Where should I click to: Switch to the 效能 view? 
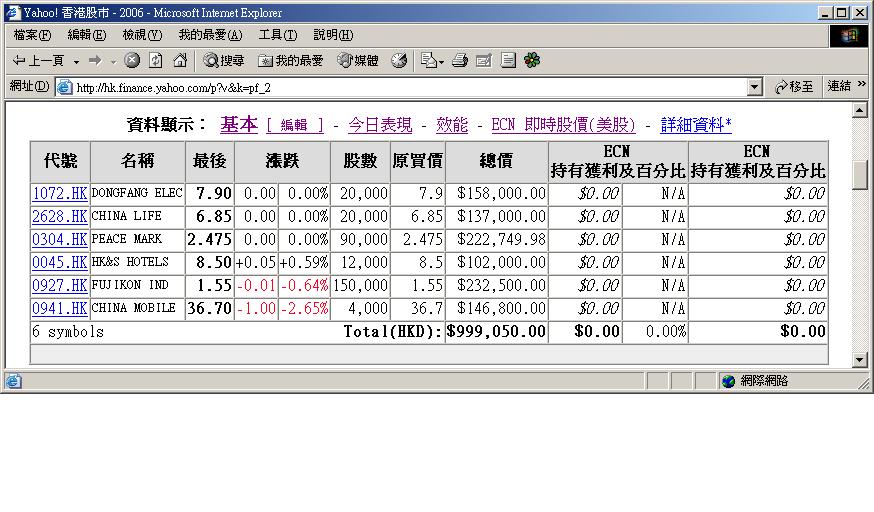pos(452,125)
